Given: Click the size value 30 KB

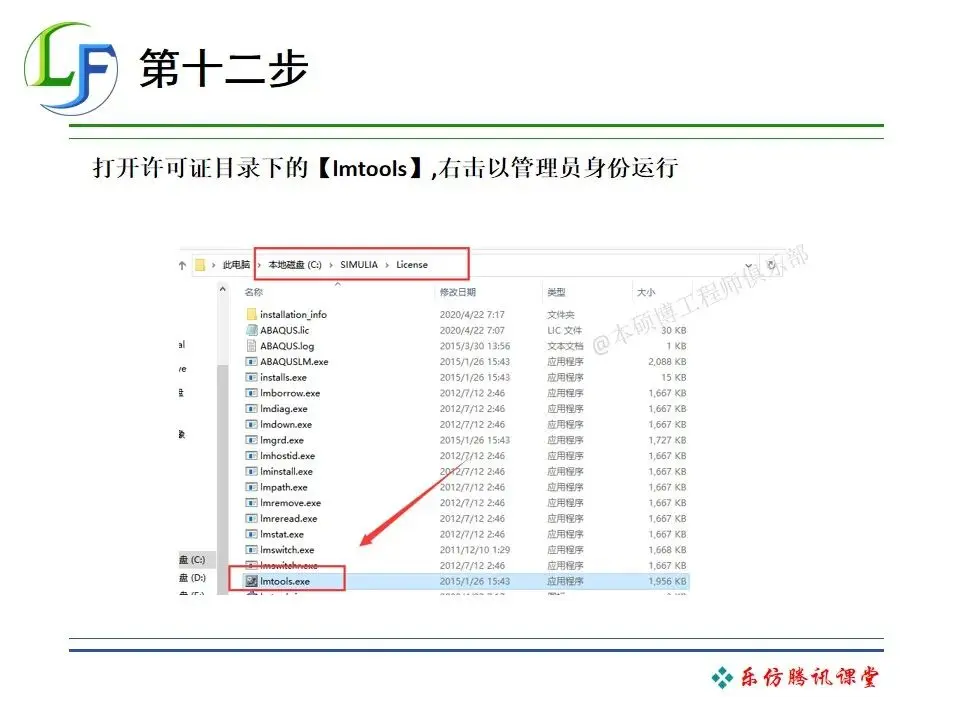Looking at the screenshot, I should pyautogui.click(x=673, y=330).
